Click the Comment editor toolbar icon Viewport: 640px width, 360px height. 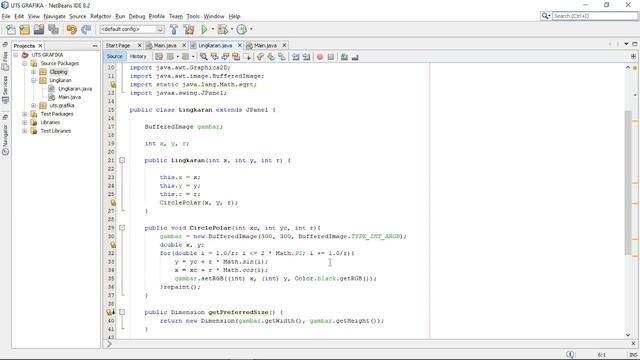[x=344, y=57]
